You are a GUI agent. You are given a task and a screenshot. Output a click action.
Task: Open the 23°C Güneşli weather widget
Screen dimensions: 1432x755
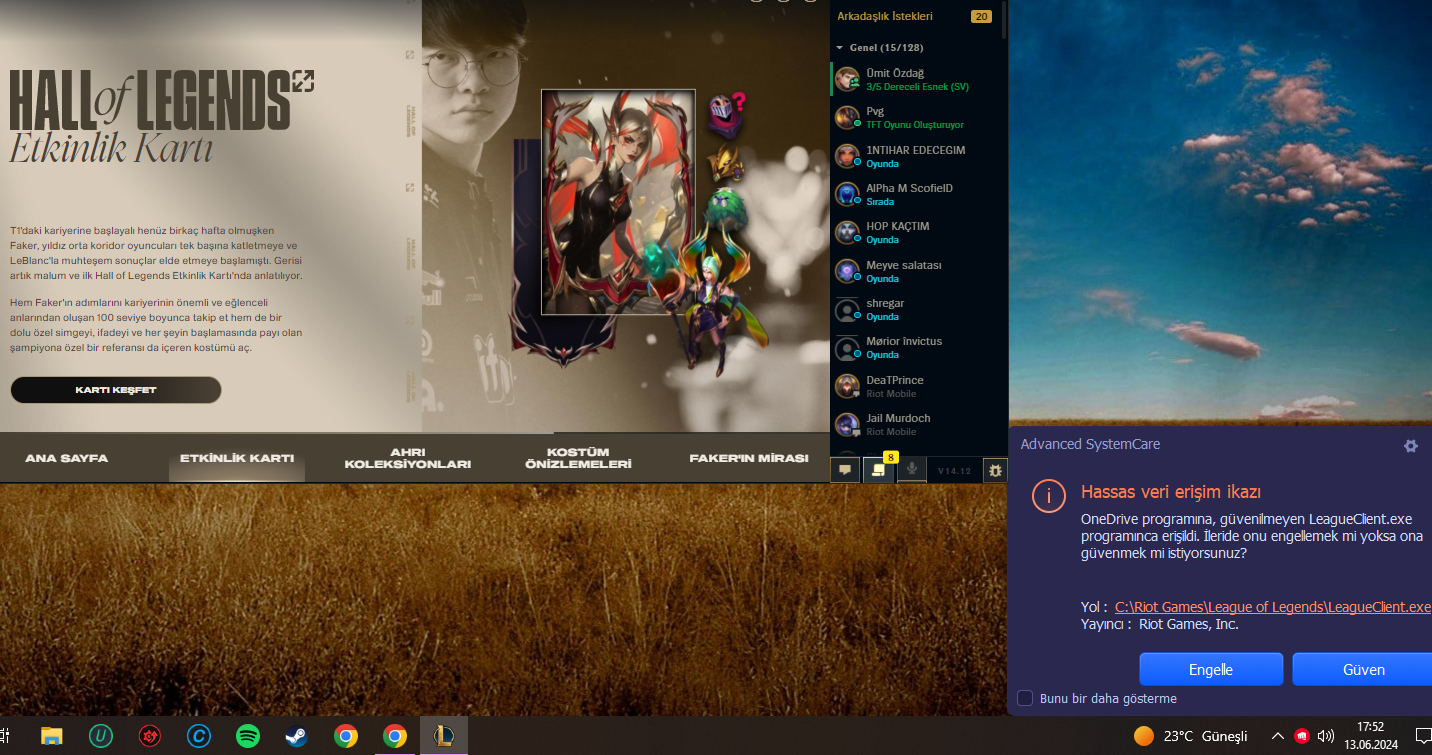1190,736
